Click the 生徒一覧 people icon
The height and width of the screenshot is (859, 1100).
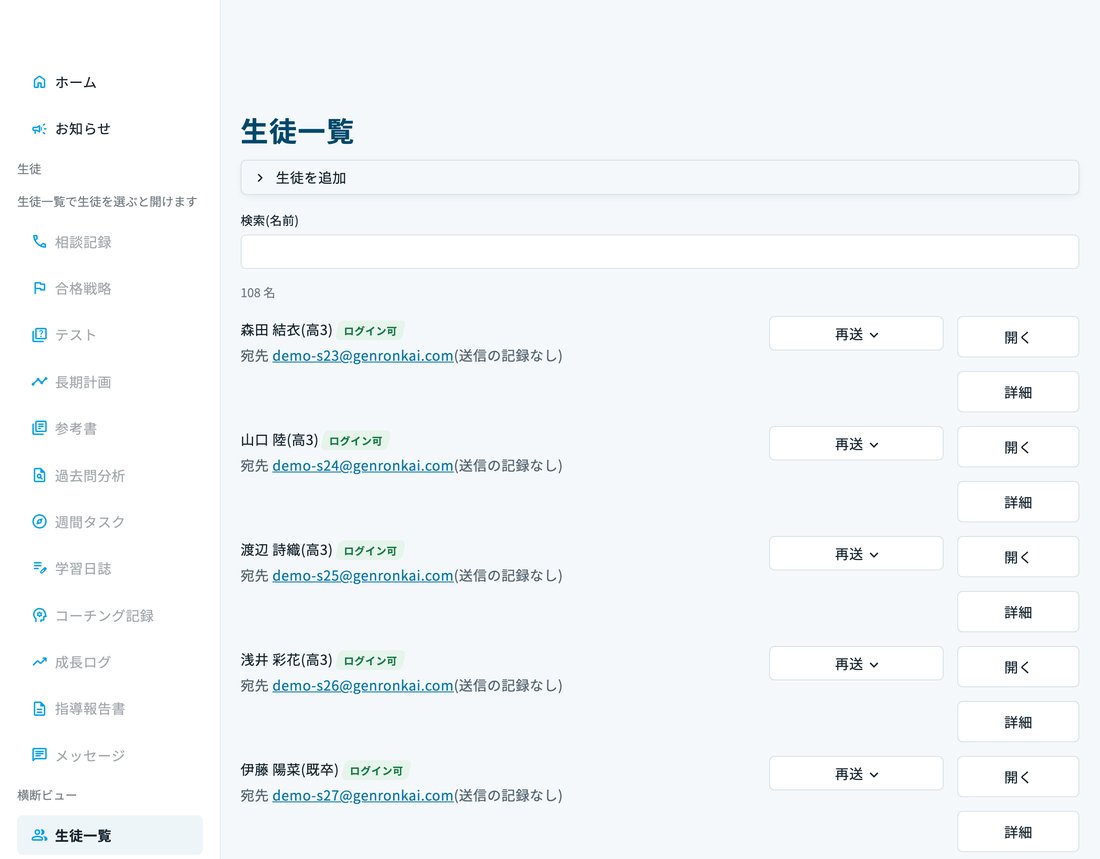click(x=39, y=835)
